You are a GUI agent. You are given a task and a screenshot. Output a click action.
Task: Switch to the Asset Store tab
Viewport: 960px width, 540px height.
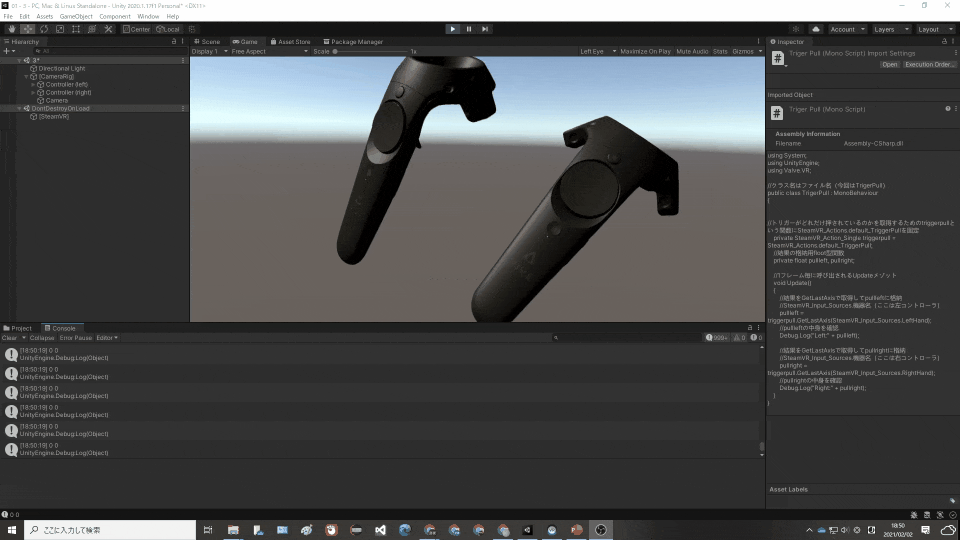pyautogui.click(x=290, y=42)
